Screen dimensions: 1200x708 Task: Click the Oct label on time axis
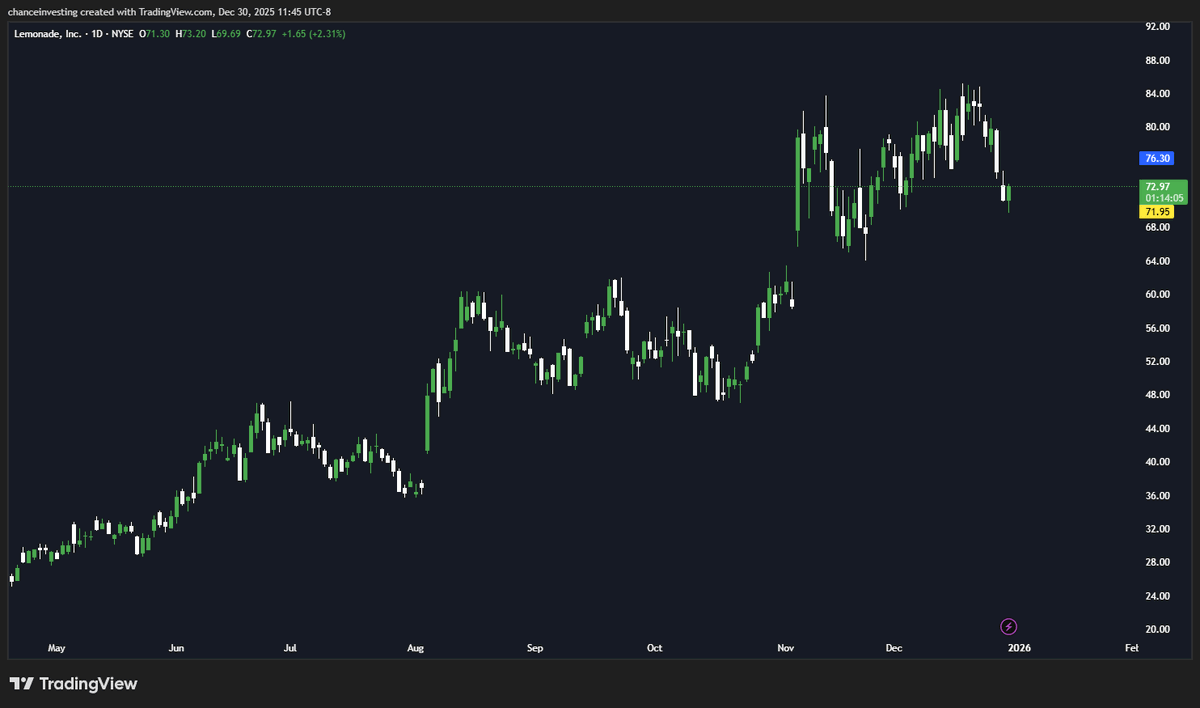(654, 649)
